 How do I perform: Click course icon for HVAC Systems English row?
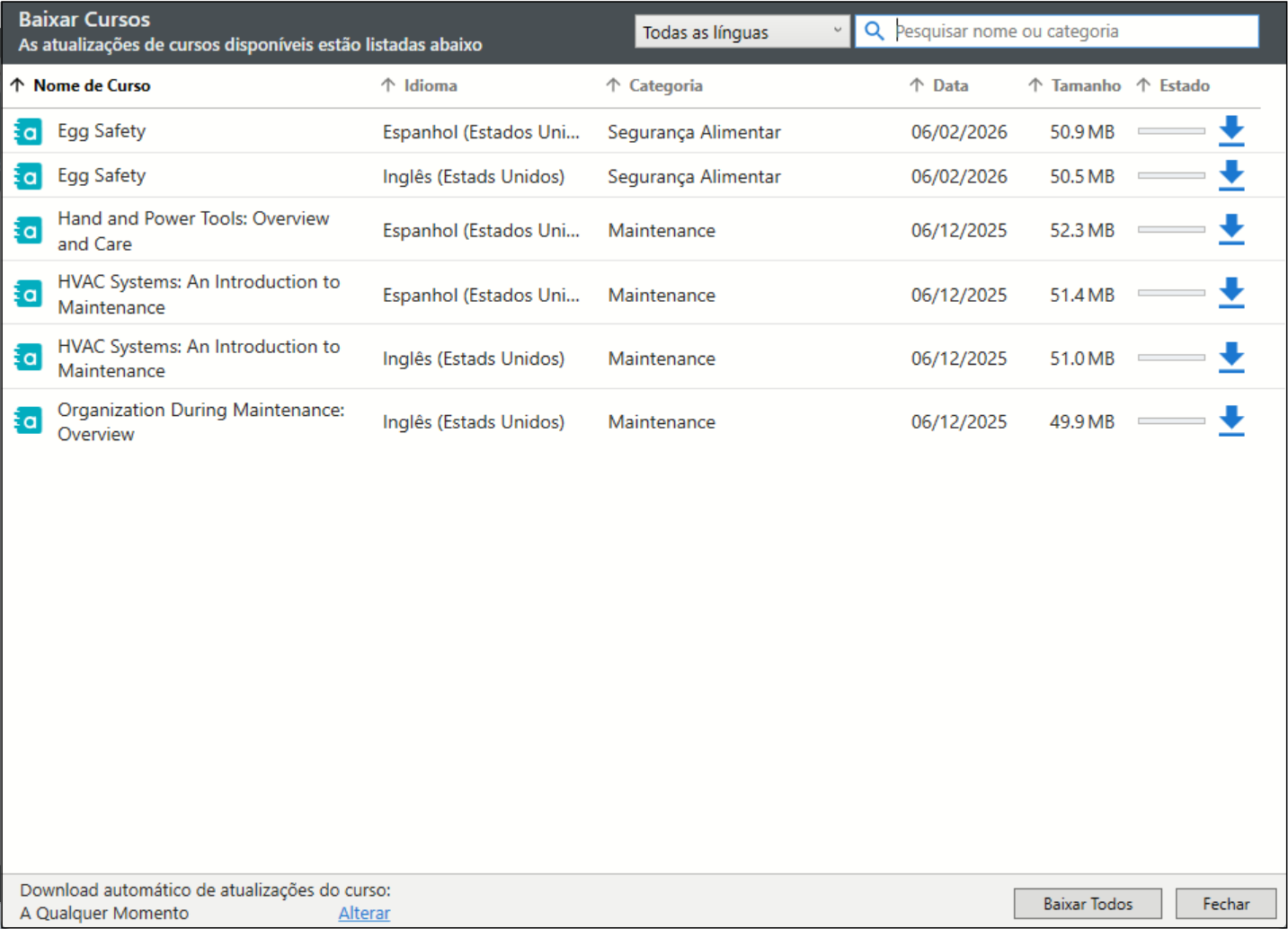(28, 358)
